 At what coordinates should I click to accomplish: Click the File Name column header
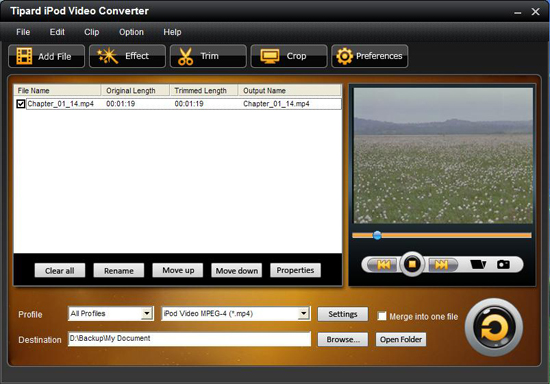pyautogui.click(x=58, y=90)
